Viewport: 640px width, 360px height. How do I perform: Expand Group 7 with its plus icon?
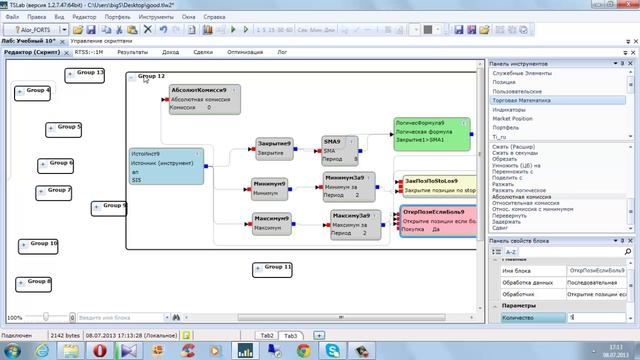click(x=41, y=191)
